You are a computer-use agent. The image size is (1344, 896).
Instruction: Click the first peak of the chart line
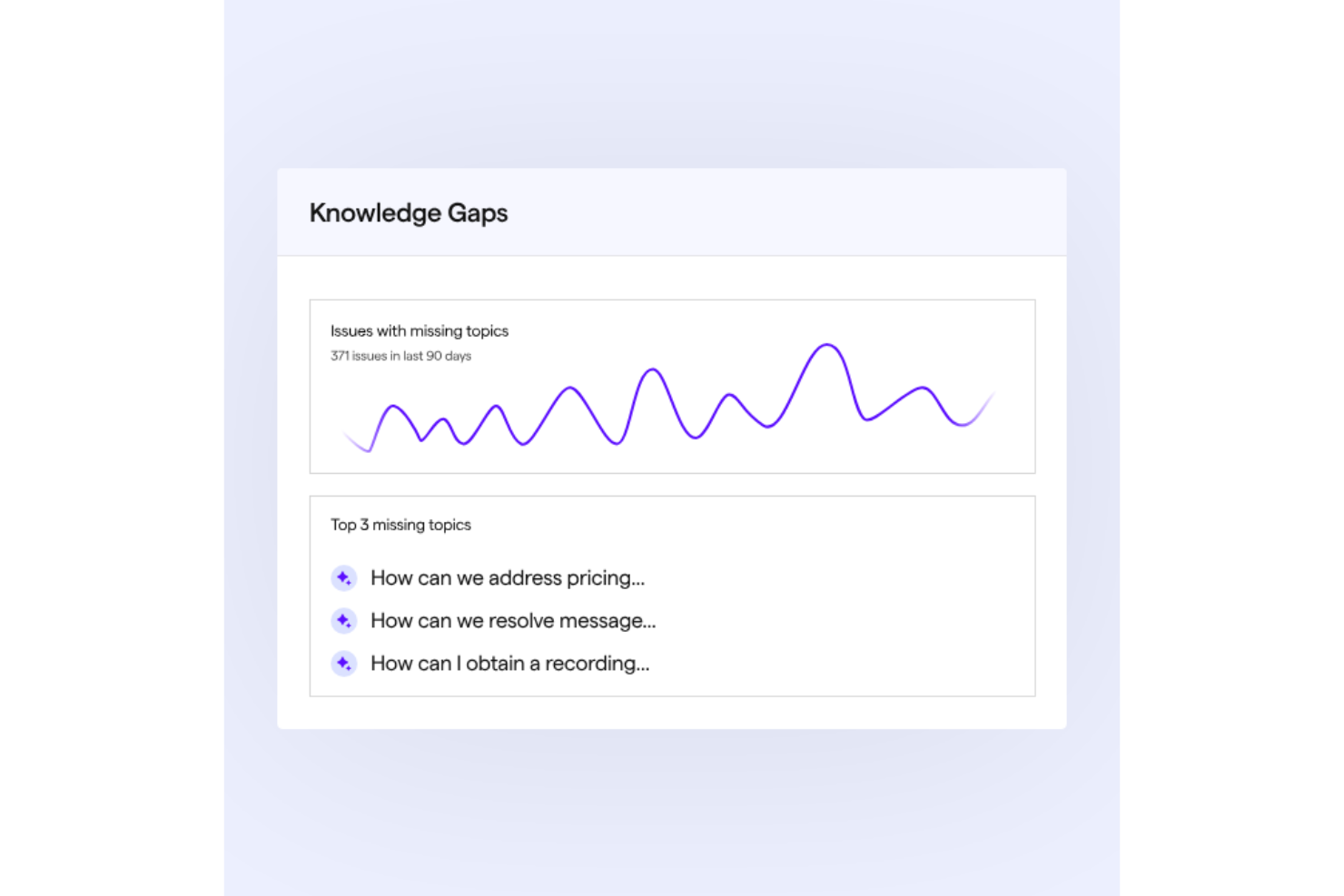tap(393, 407)
